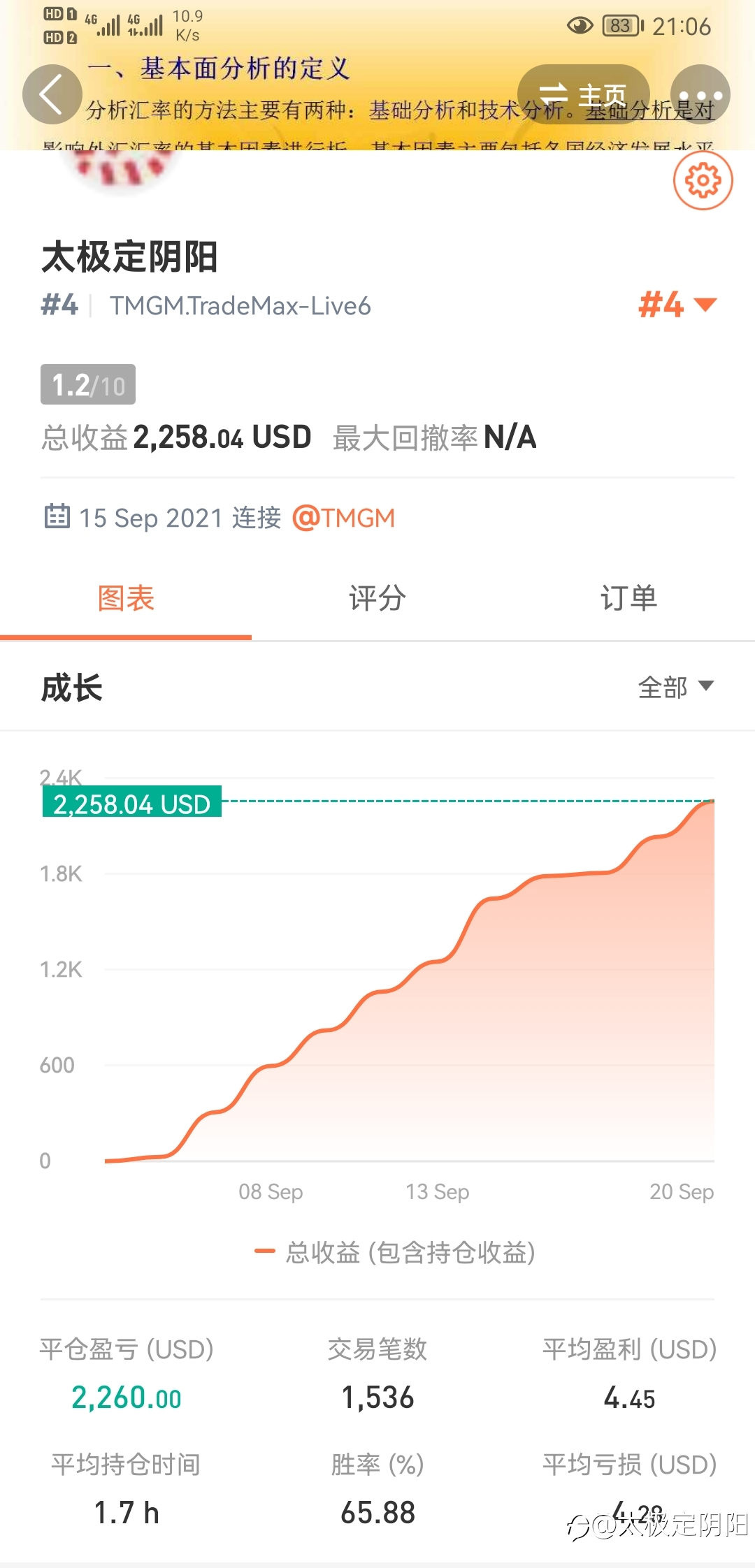Viewport: 755px width, 1568px height.
Task: Switch to the 评分 tab
Action: coord(377,598)
